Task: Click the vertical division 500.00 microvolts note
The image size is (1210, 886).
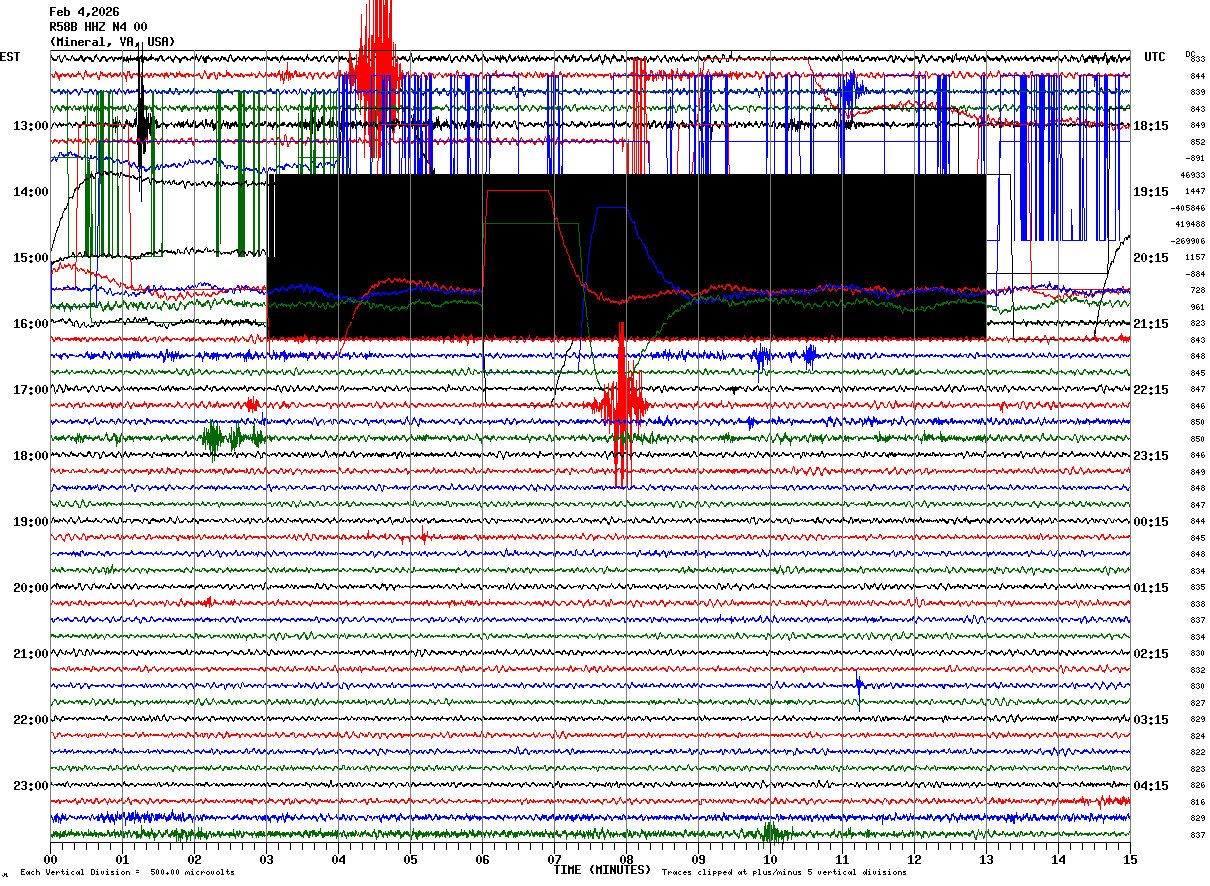Action: click(x=127, y=873)
